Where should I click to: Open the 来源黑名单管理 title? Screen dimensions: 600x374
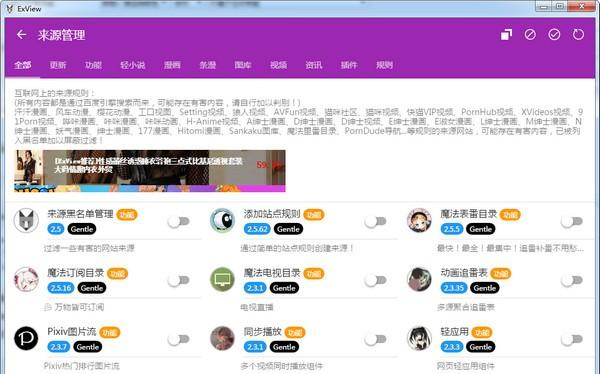click(x=80, y=214)
